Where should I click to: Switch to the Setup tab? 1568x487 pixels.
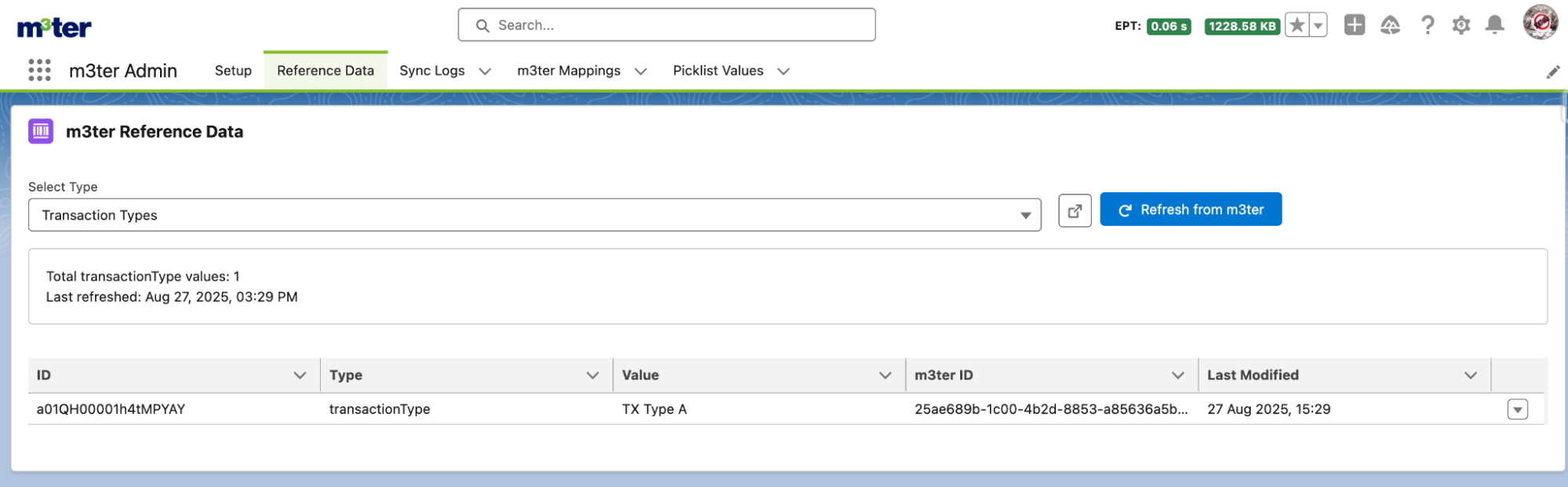pyautogui.click(x=233, y=71)
